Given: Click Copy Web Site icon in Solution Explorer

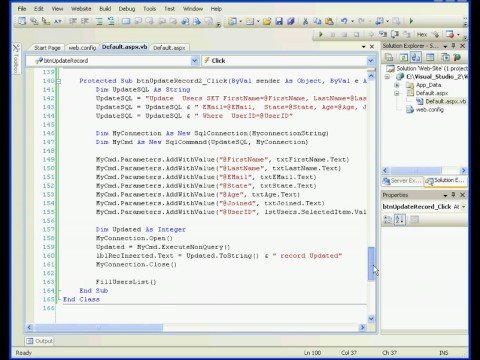Looking at the screenshot, I should (x=445, y=58).
